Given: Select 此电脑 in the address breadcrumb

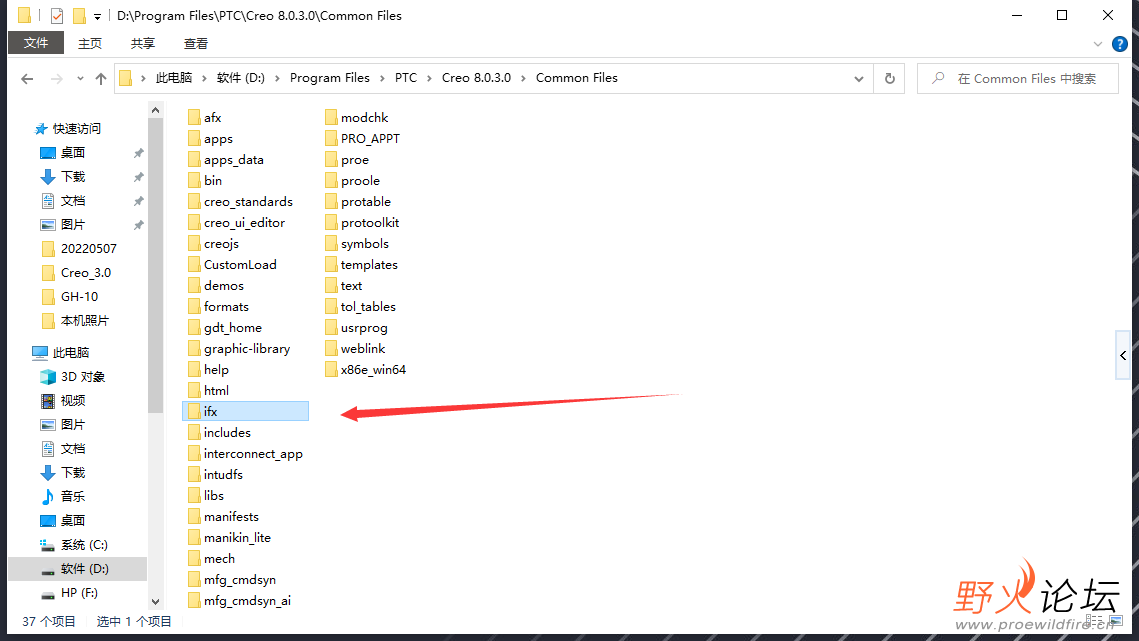Looking at the screenshot, I should click(174, 78).
